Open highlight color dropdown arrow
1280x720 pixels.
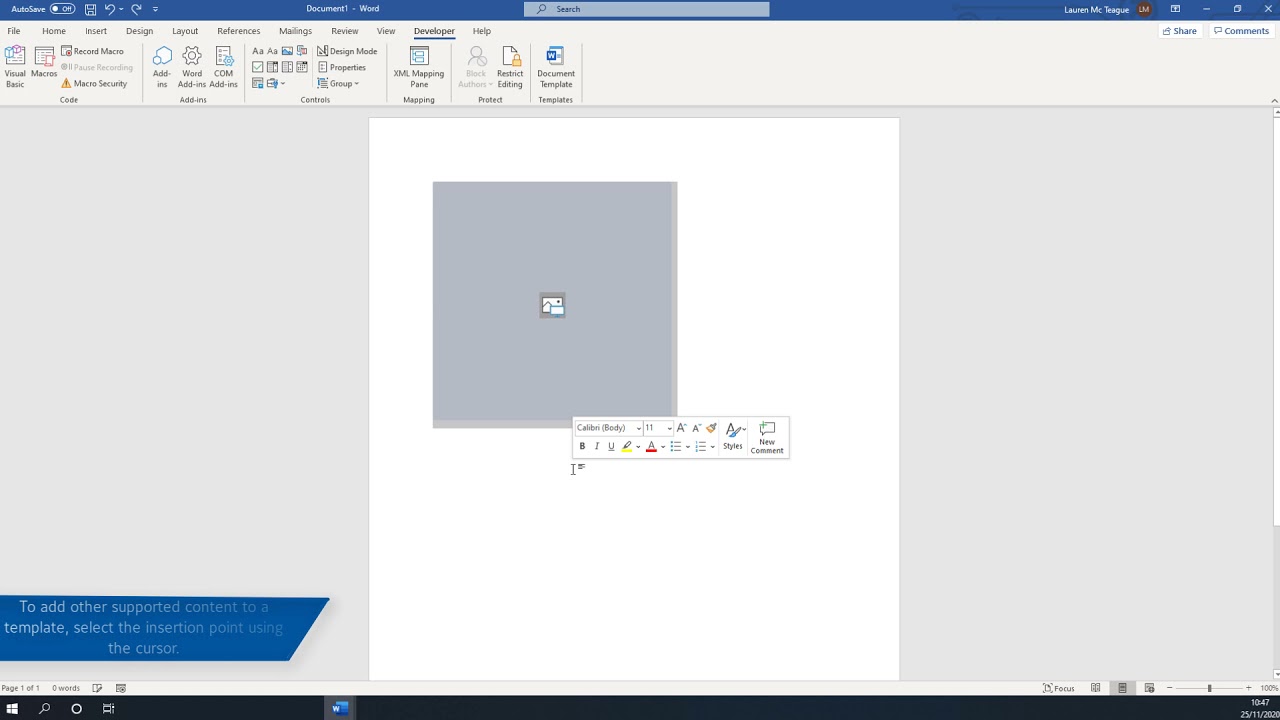638,447
